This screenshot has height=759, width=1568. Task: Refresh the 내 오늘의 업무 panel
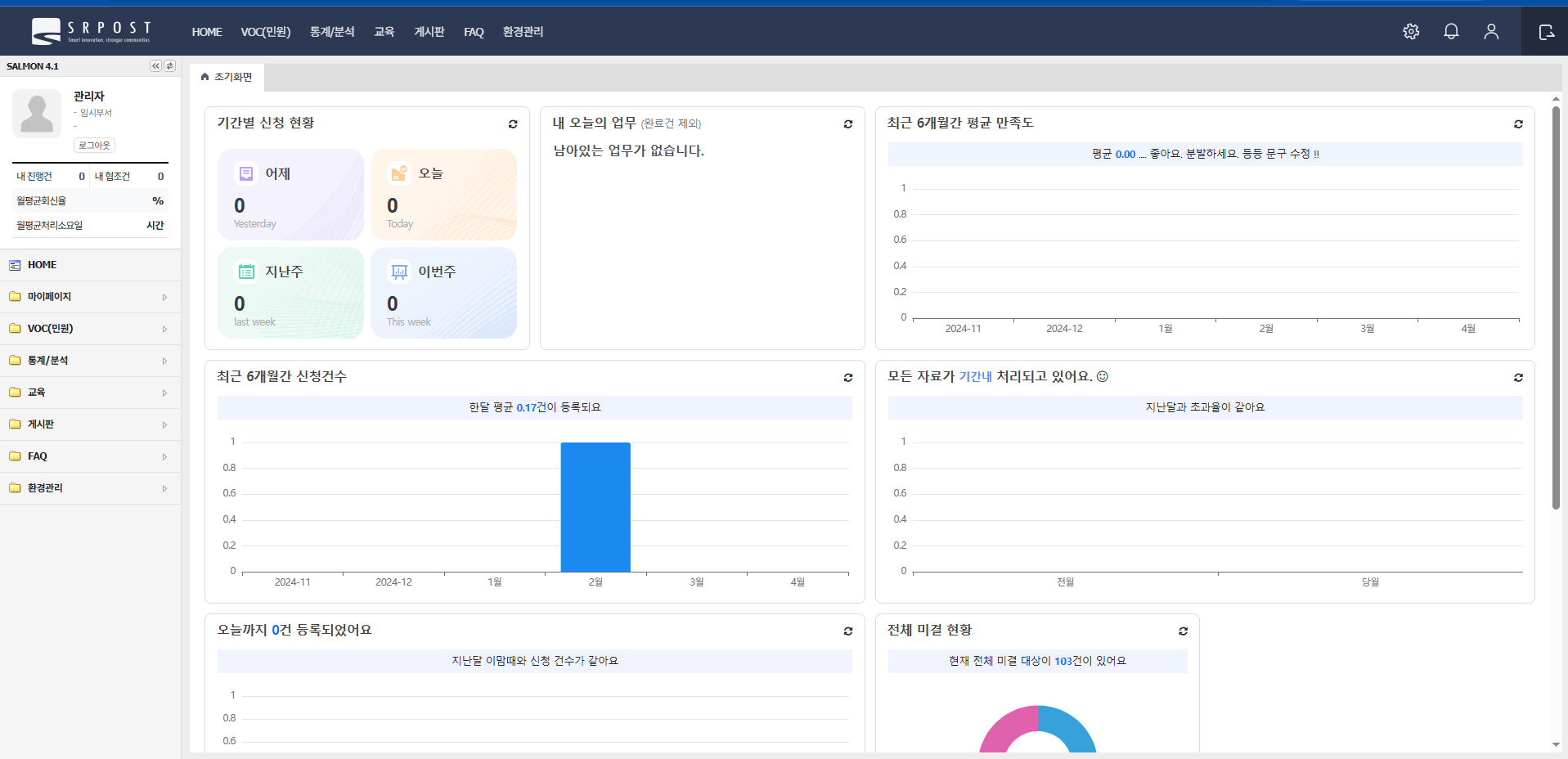pos(848,124)
